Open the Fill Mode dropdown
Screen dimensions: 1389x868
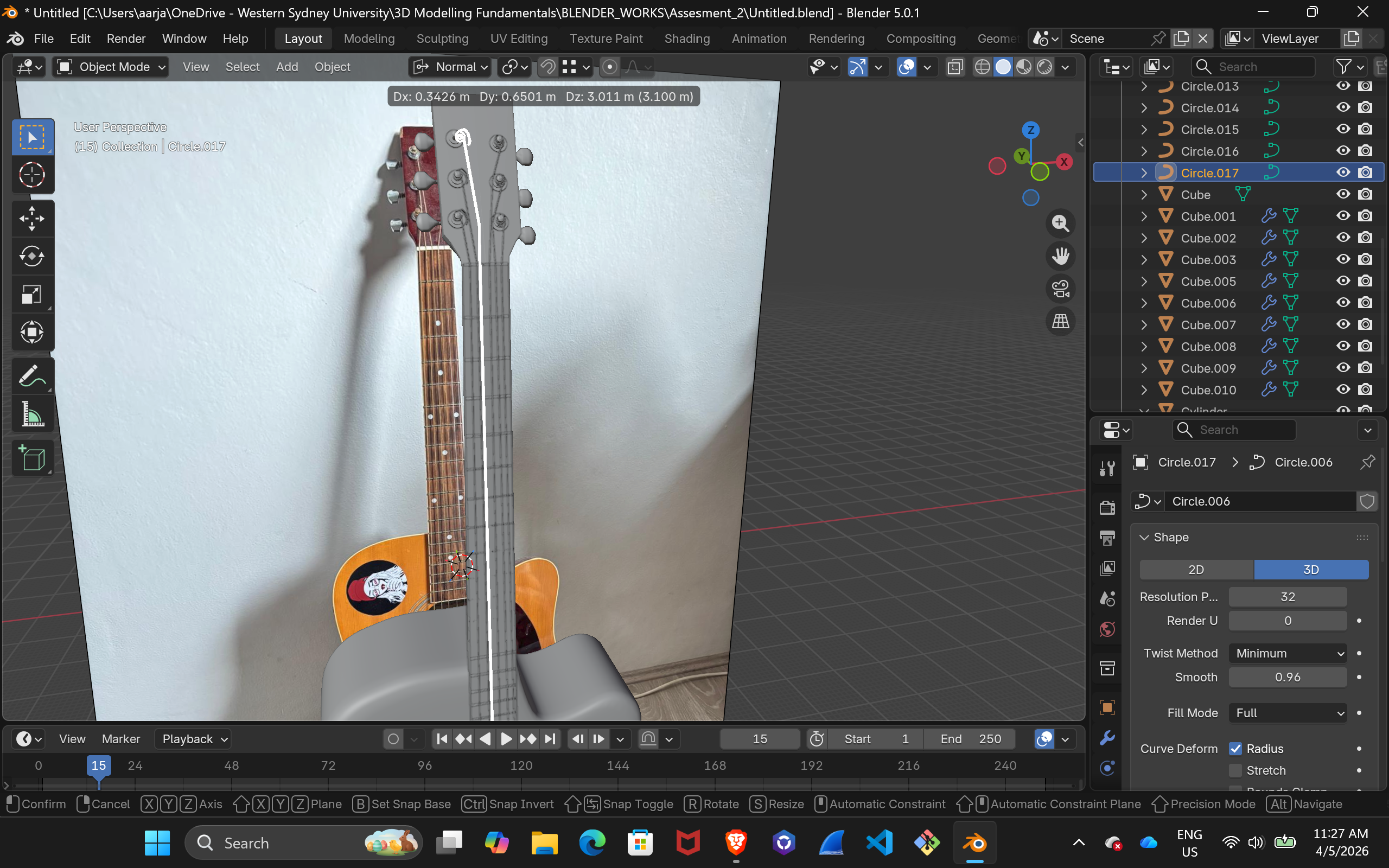point(1288,713)
